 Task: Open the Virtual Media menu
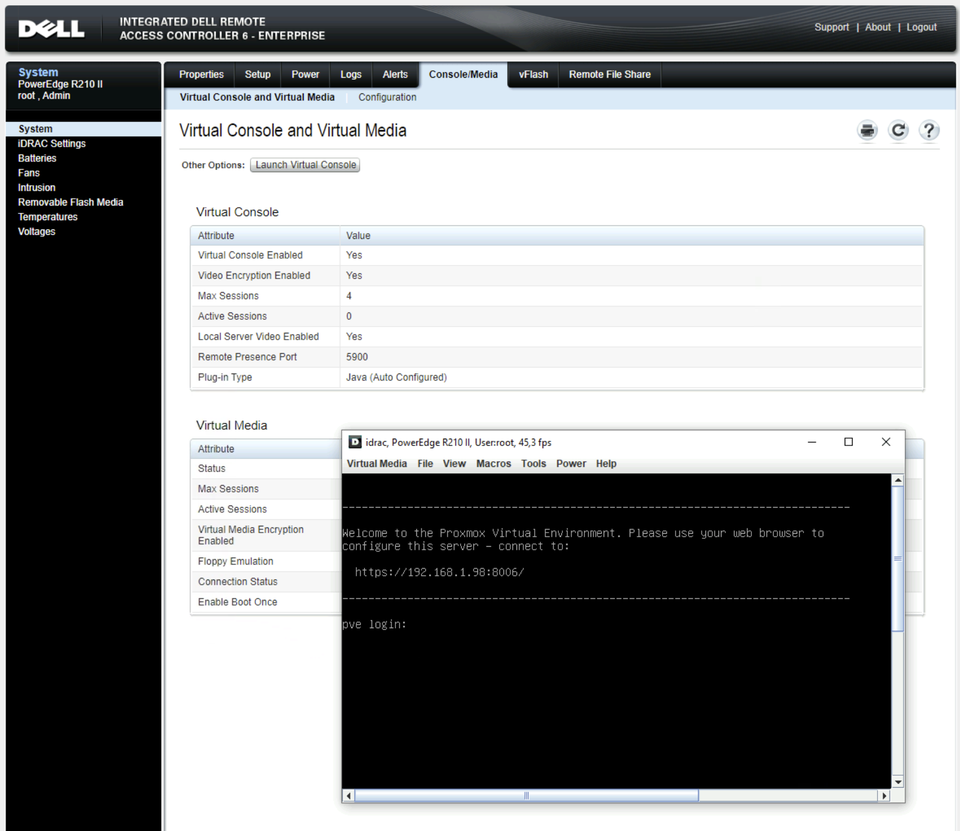coord(376,464)
